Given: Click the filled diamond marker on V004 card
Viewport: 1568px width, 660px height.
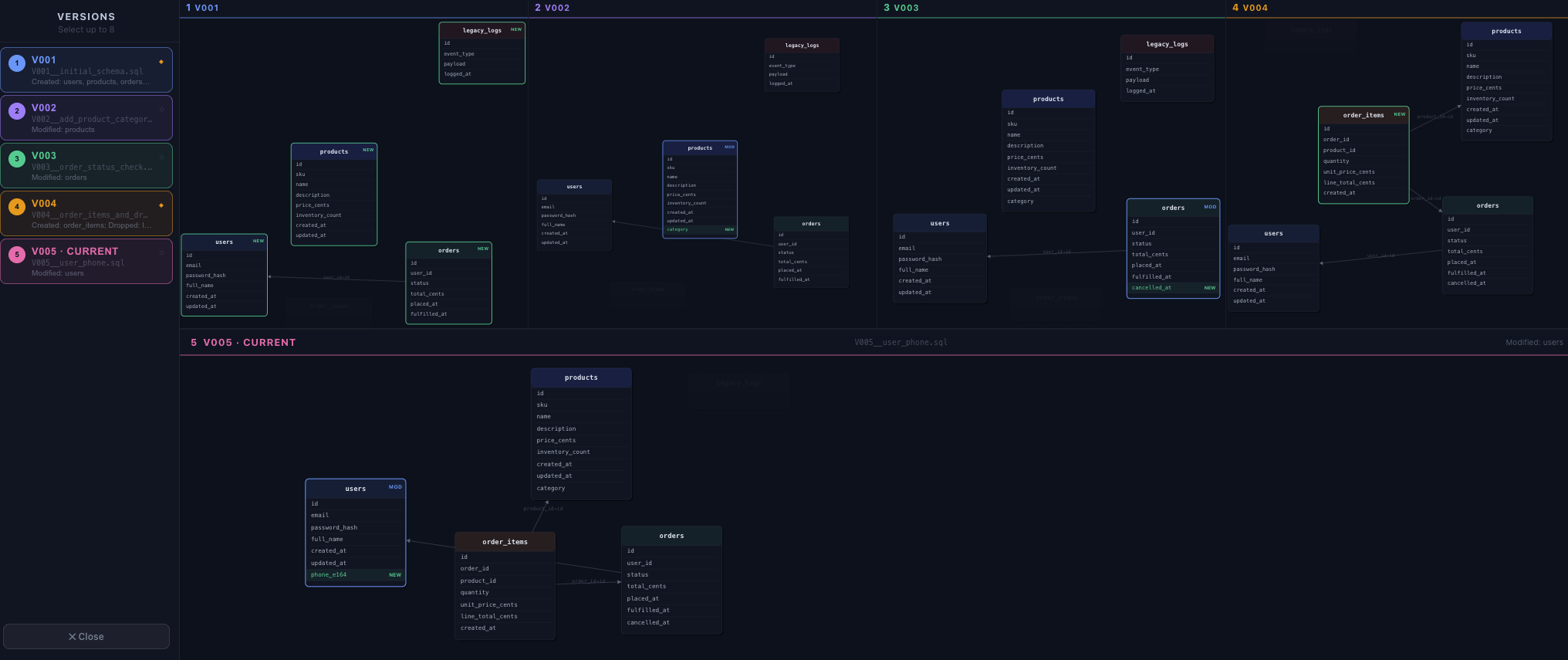Looking at the screenshot, I should pyautogui.click(x=161, y=205).
